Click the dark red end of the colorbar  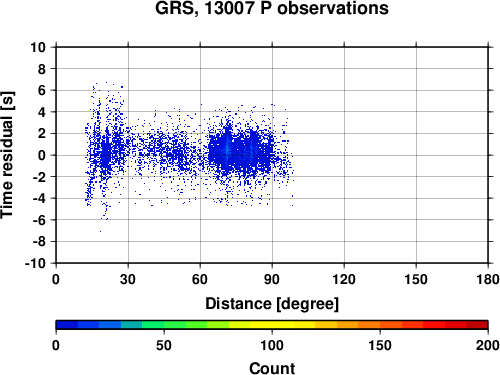pos(477,325)
